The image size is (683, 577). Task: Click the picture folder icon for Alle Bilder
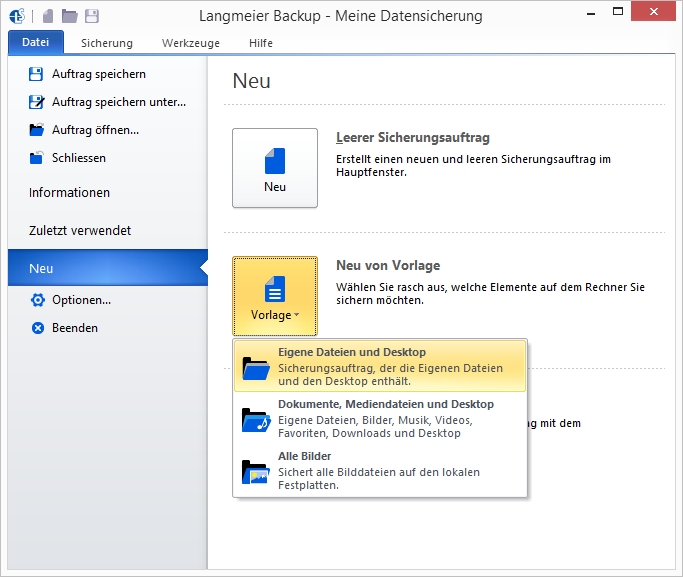pyautogui.click(x=256, y=472)
